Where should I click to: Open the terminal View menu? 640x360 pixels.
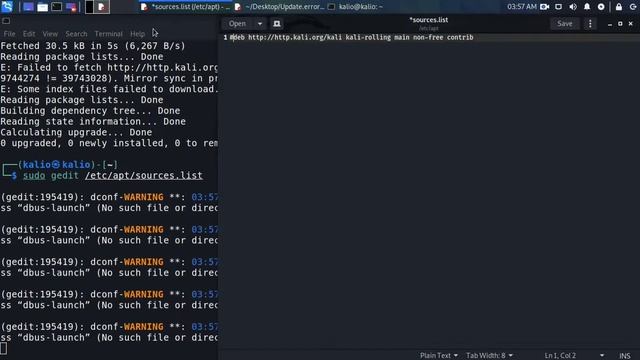pos(50,34)
